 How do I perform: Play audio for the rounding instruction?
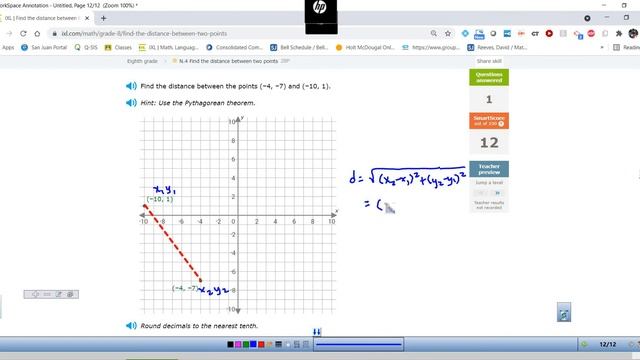(131, 326)
